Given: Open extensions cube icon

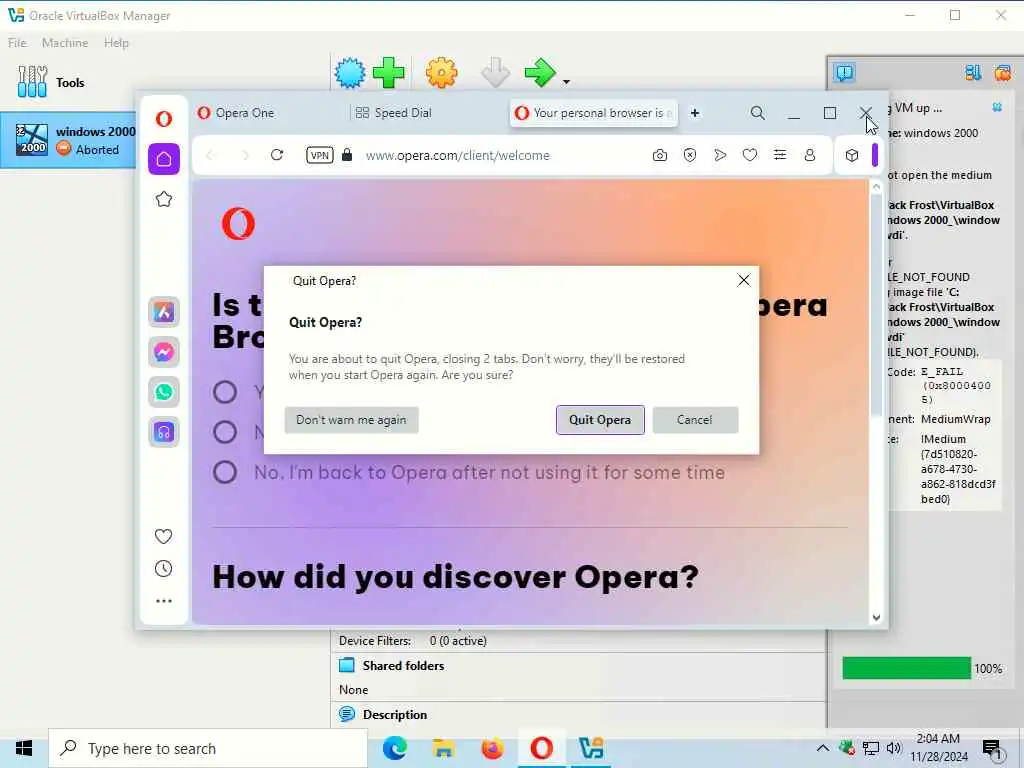Looking at the screenshot, I should 852,155.
